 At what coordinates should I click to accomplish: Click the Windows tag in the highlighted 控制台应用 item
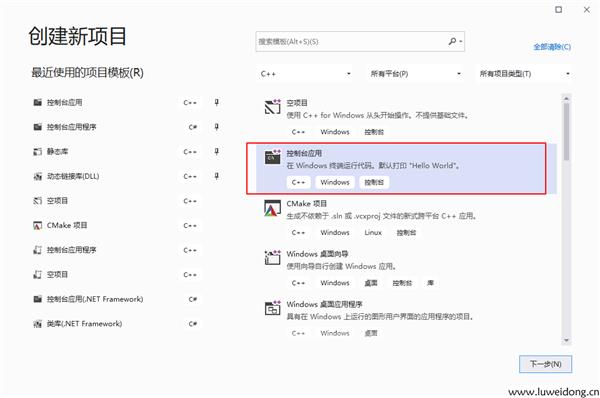(335, 182)
